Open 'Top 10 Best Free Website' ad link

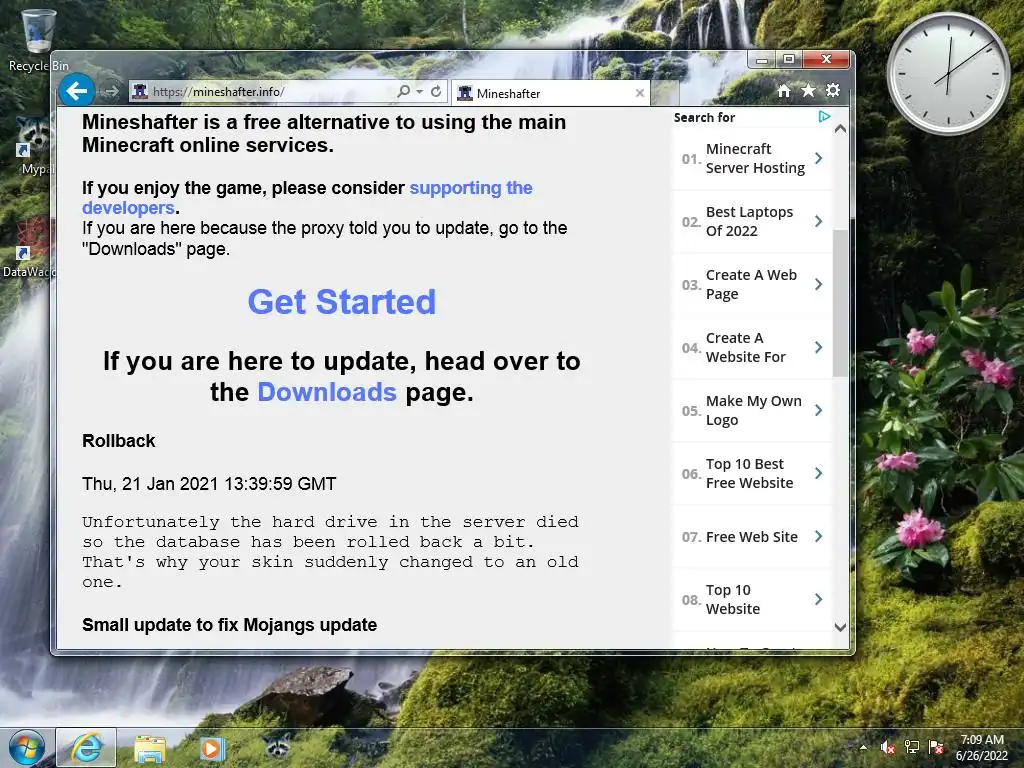pos(749,473)
